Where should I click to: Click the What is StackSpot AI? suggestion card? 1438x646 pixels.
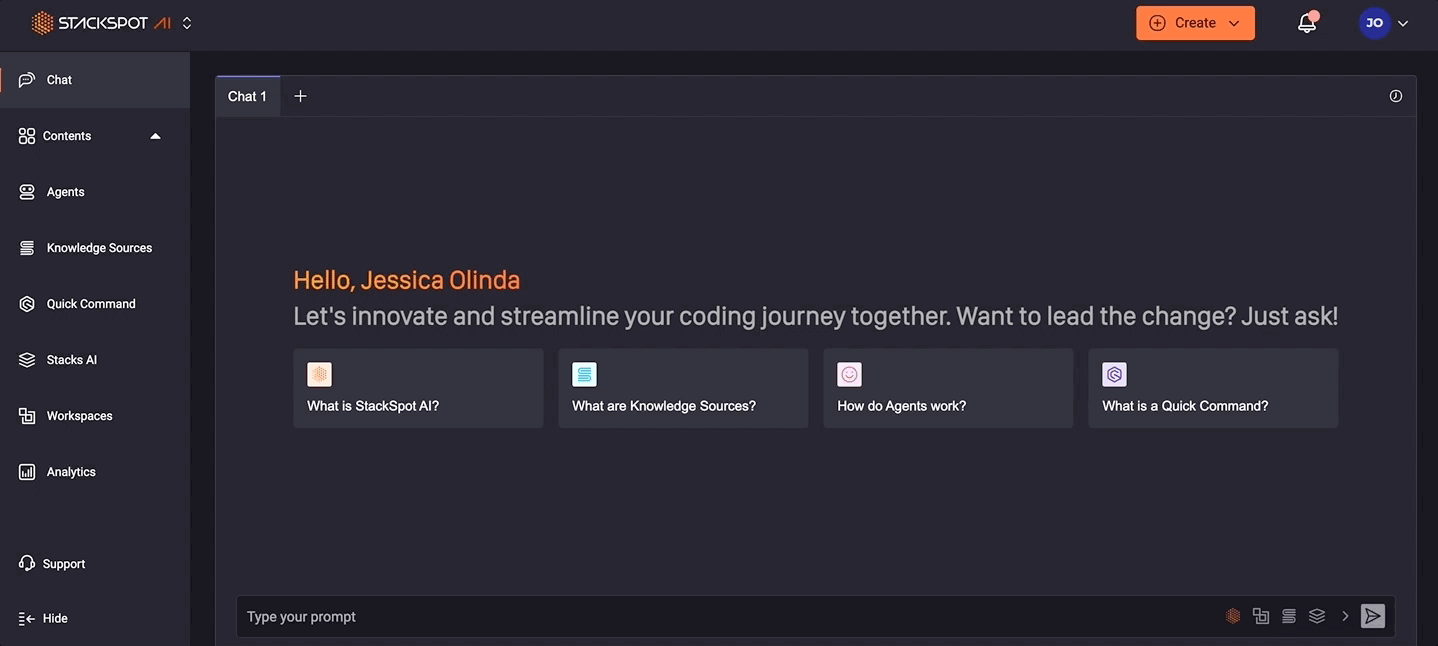pyautogui.click(x=418, y=389)
